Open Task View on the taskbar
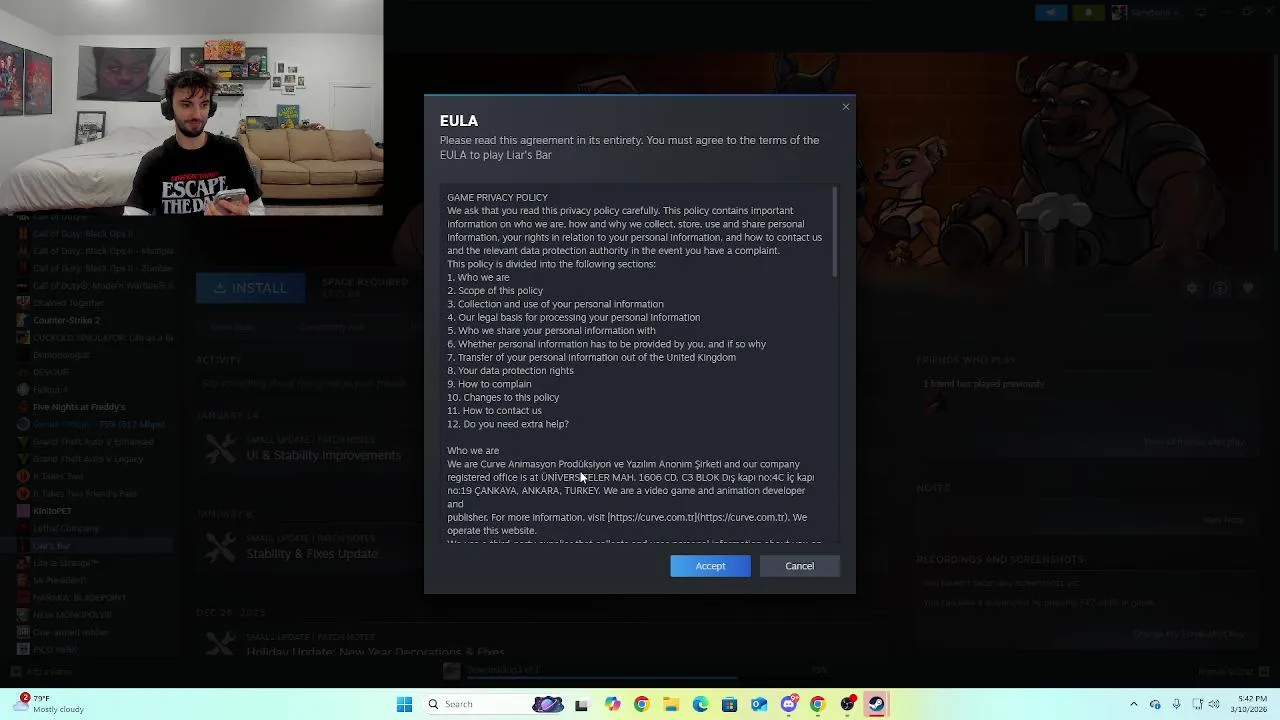This screenshot has height=720, width=1280. [x=581, y=704]
